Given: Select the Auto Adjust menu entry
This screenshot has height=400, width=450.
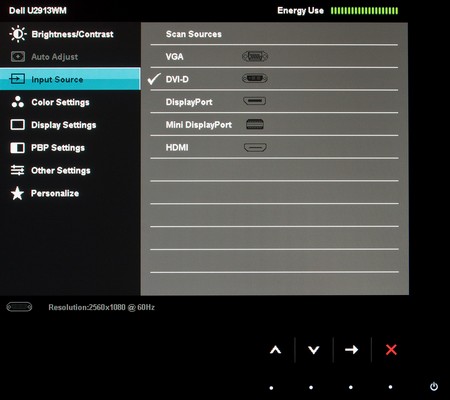Looking at the screenshot, I should click(x=70, y=57).
